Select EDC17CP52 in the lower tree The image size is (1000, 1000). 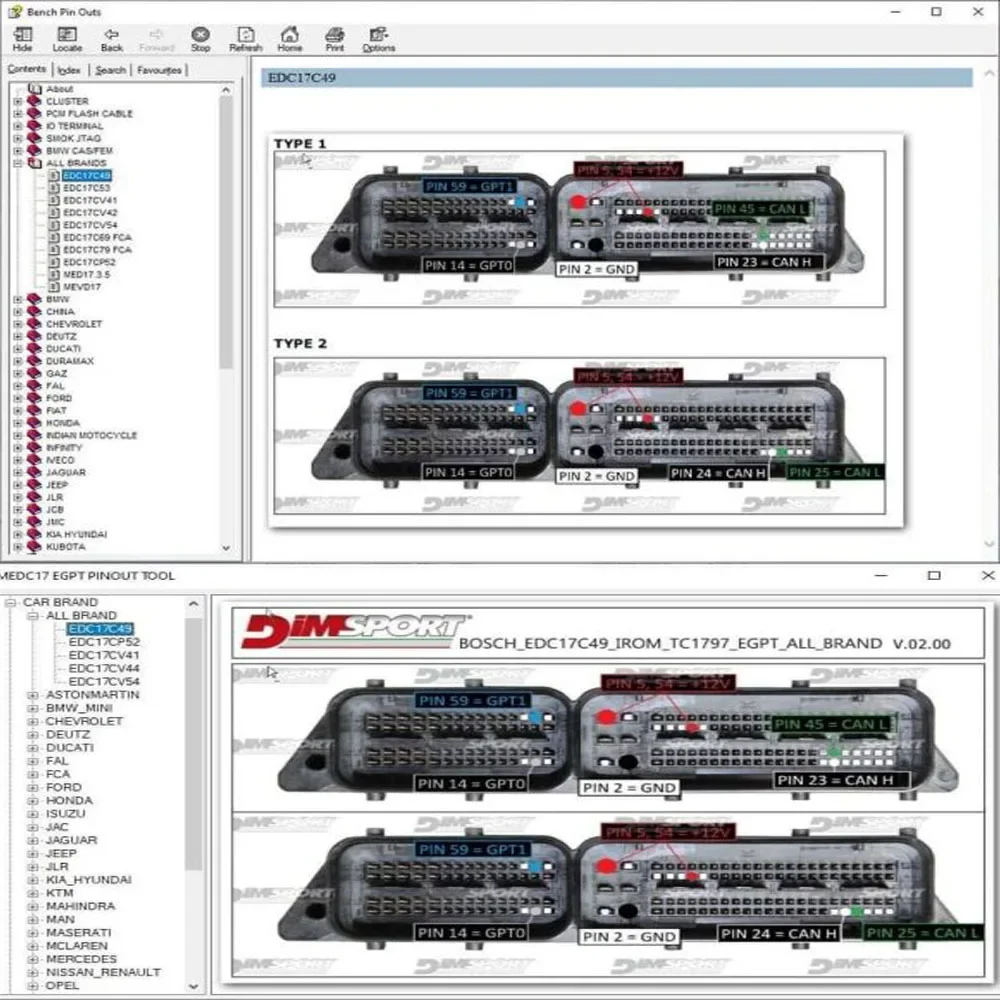[104, 642]
